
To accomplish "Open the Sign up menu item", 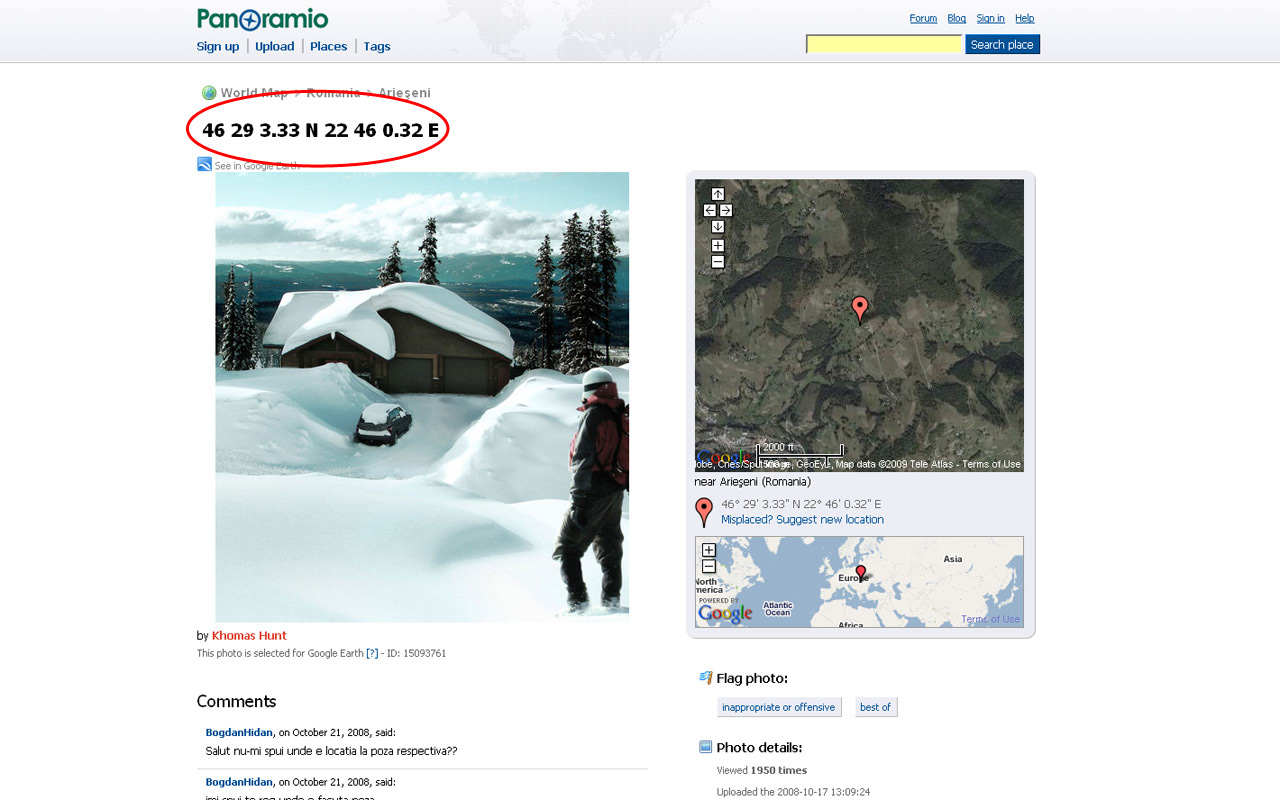I will pos(218,47).
